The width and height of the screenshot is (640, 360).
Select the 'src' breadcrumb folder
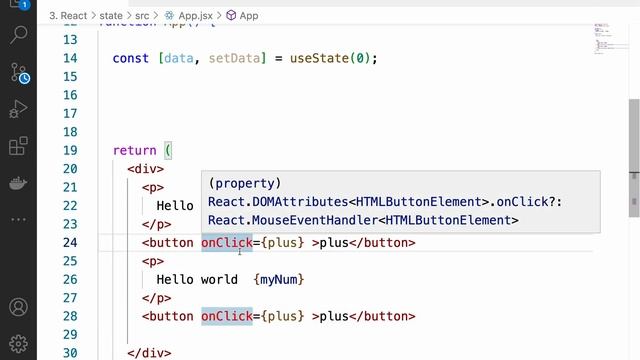pyautogui.click(x=142, y=16)
